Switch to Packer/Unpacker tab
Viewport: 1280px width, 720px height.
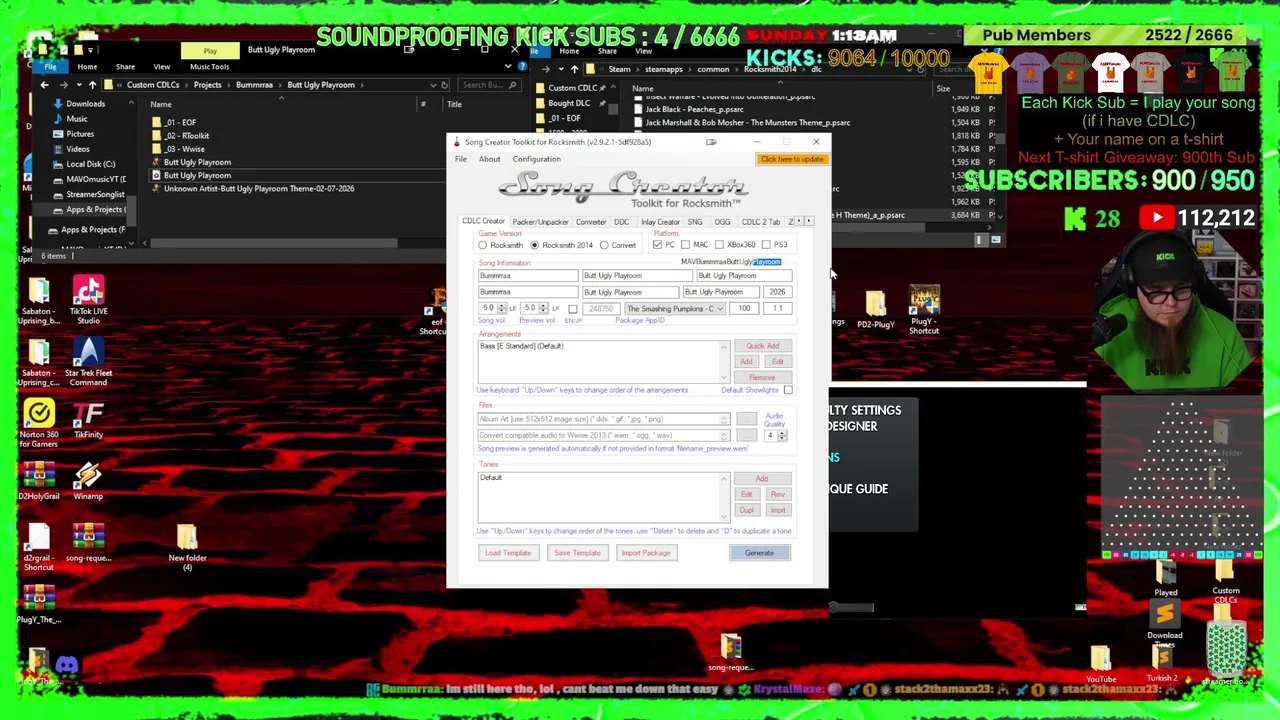(540, 222)
